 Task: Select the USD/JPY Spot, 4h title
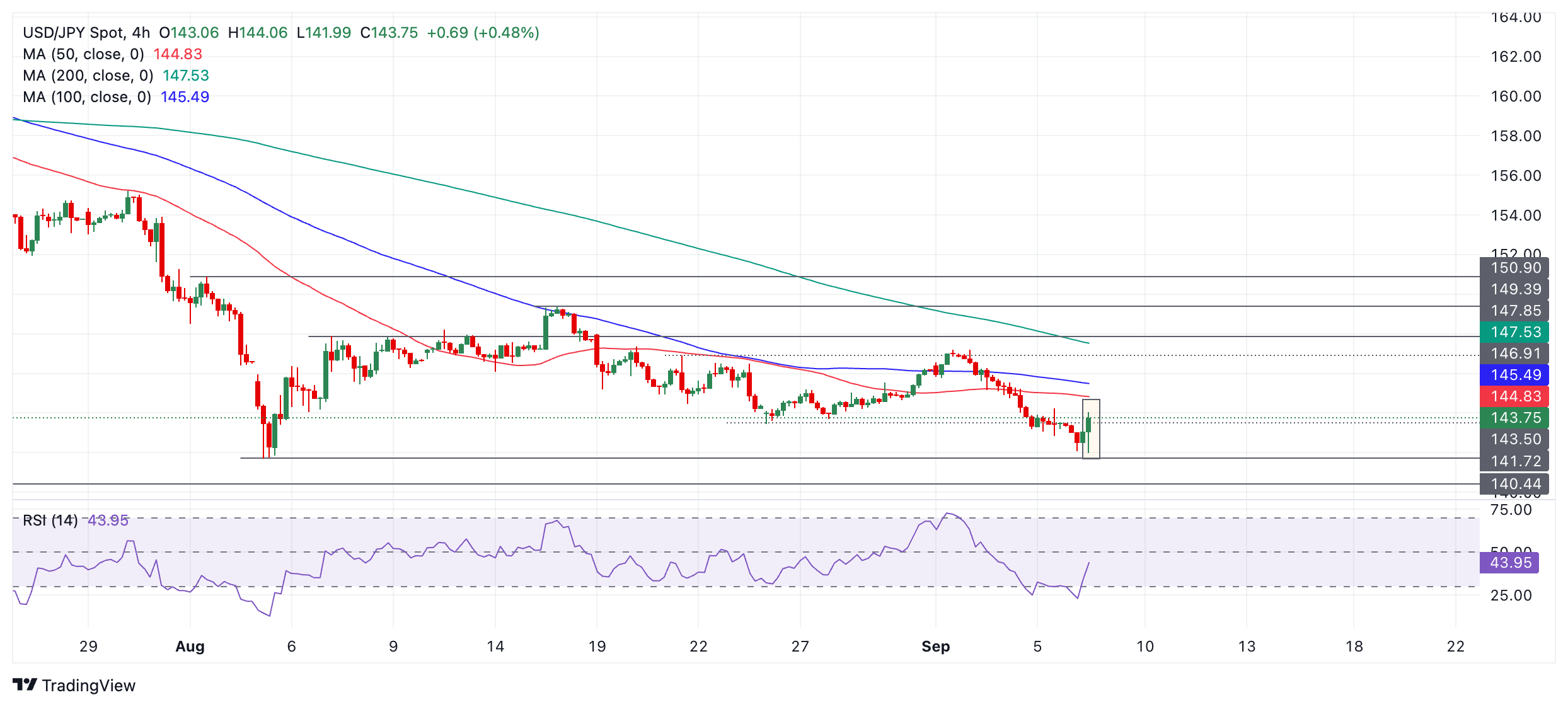click(x=86, y=33)
